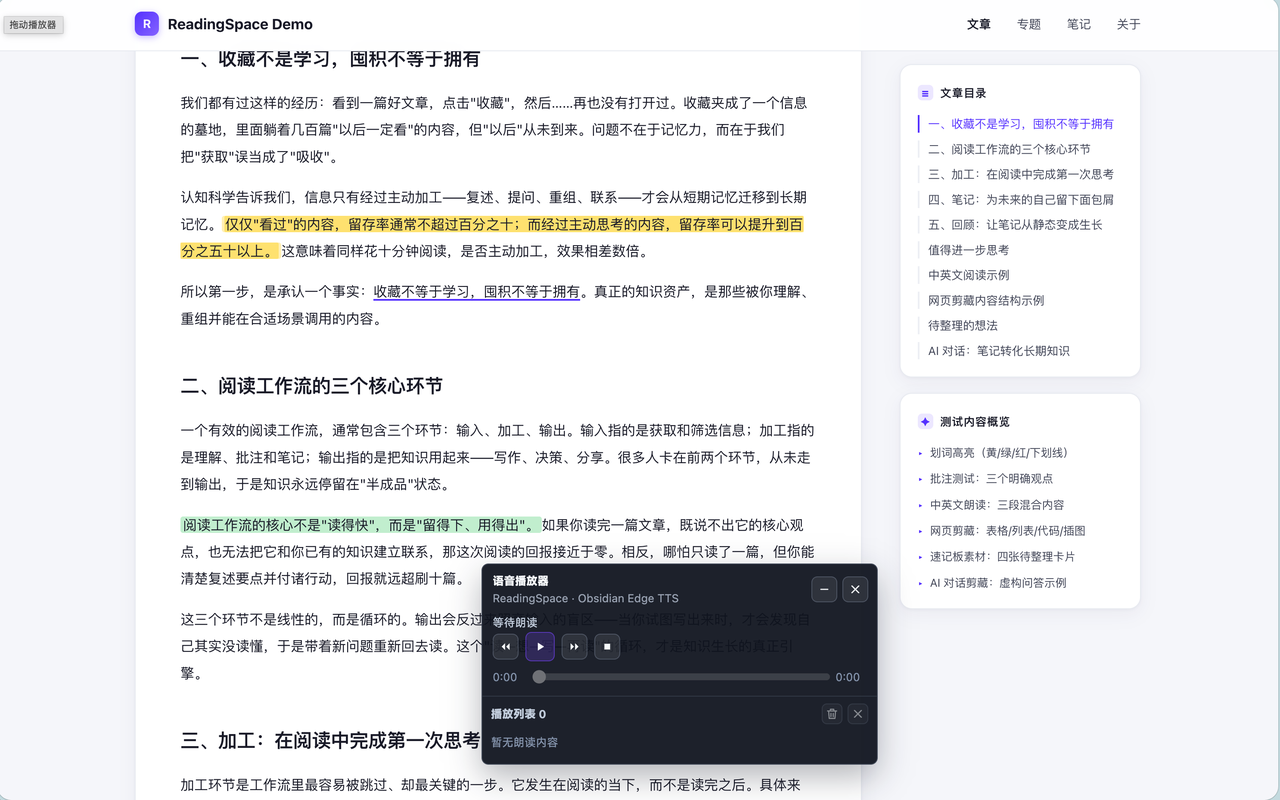Open the 笔记 nav tab
This screenshot has width=1280, height=800.
pos(1079,24)
